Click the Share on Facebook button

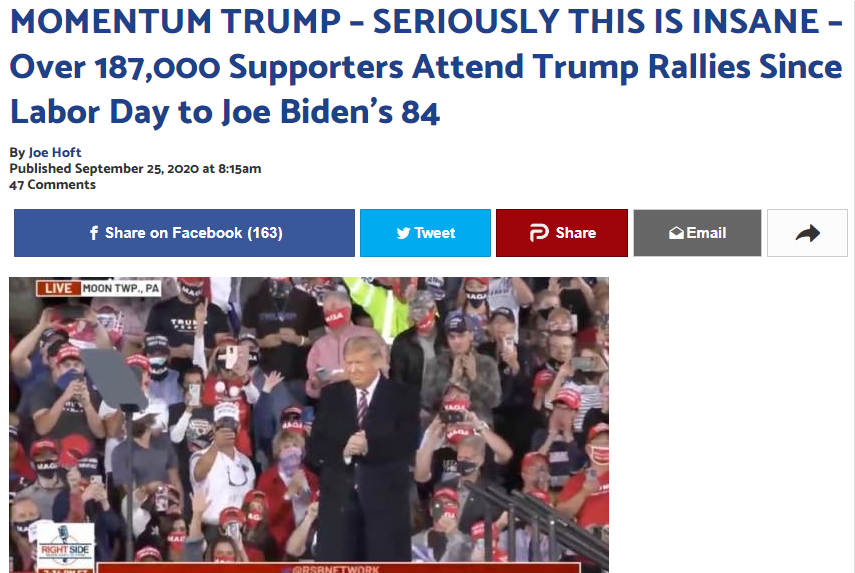pyautogui.click(x=184, y=233)
